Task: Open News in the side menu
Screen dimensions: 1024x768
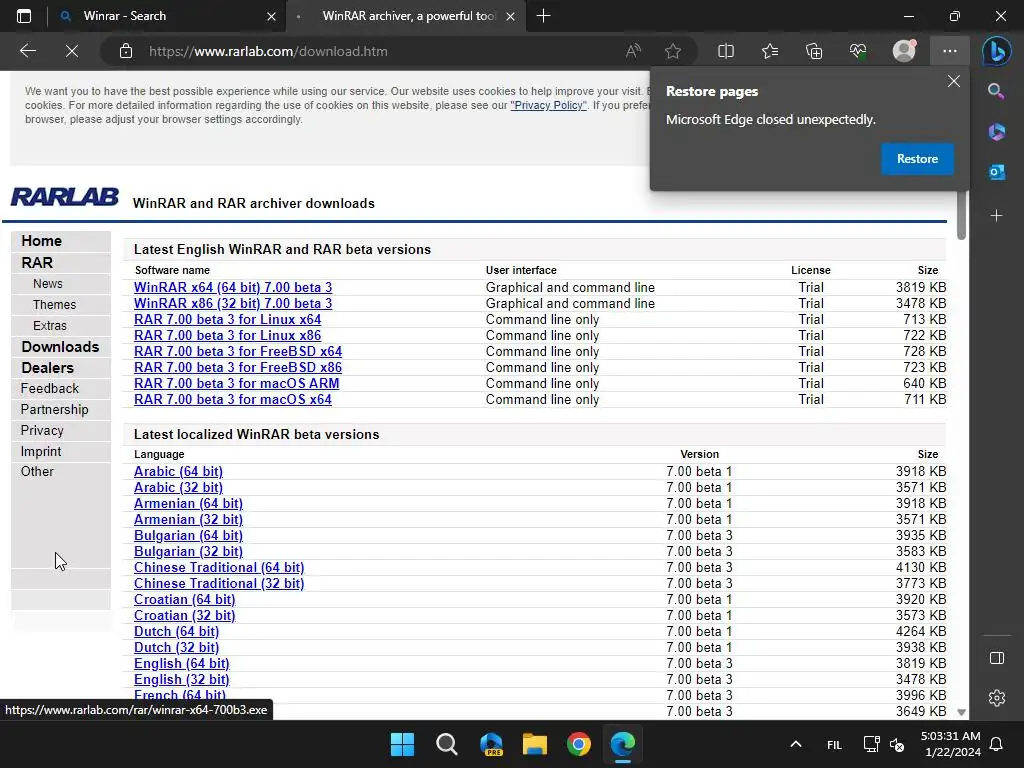Action: coord(48,283)
